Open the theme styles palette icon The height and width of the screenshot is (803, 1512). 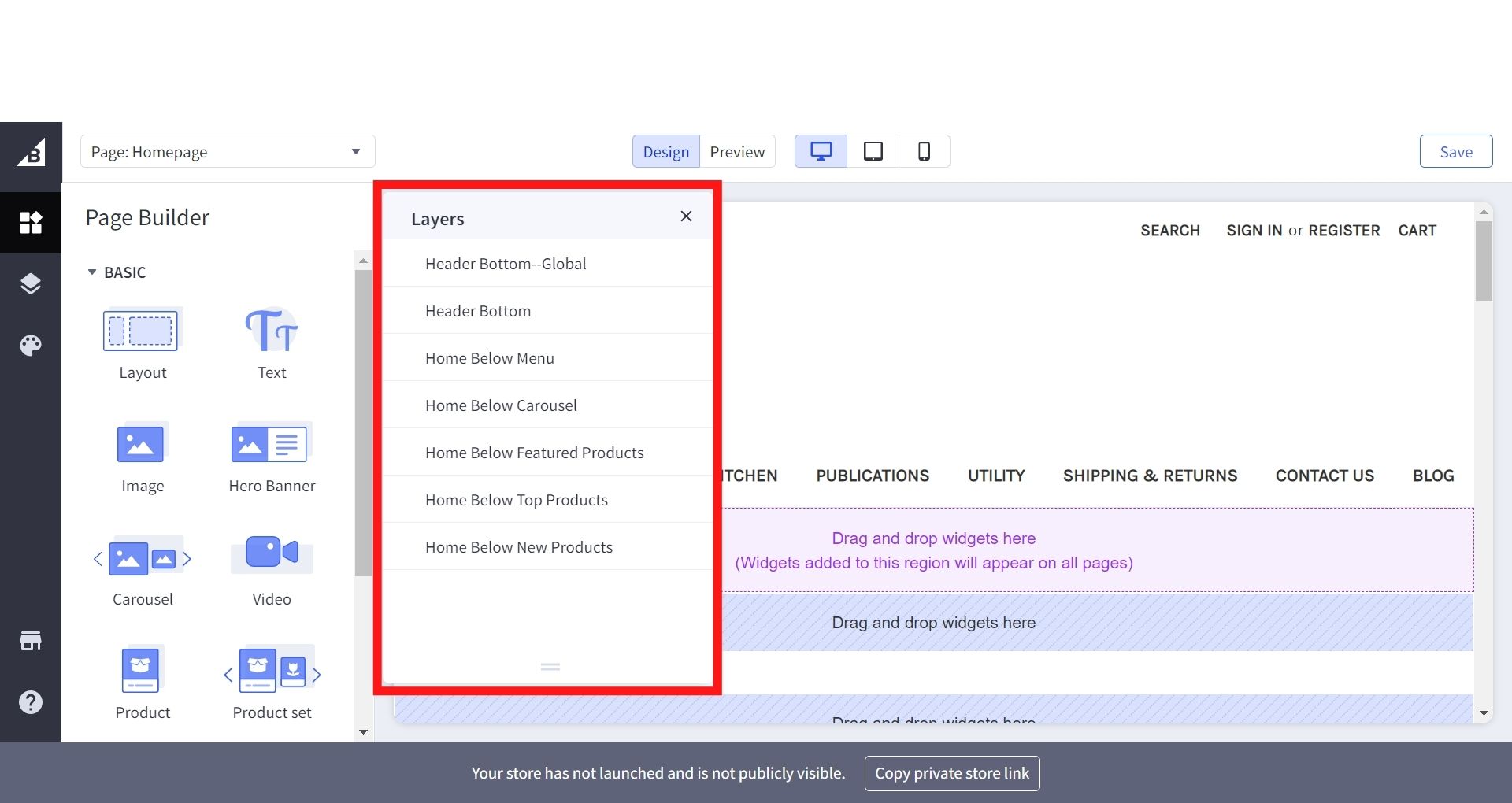click(x=31, y=346)
